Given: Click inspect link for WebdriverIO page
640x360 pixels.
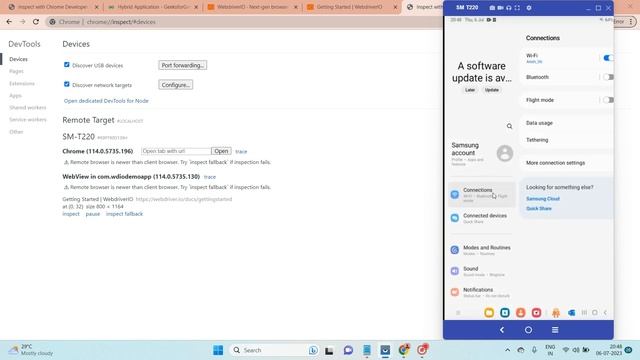Looking at the screenshot, I should click(71, 214).
